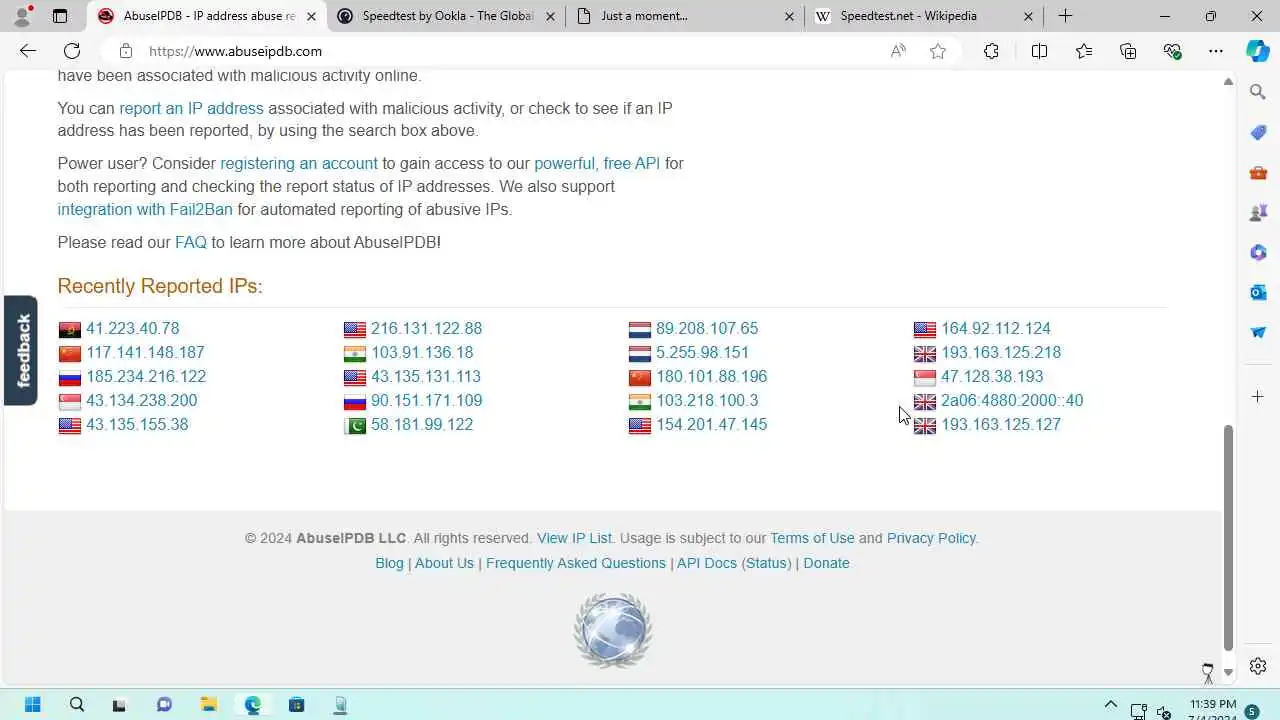Switch to the Just a moment tab
Image resolution: width=1280 pixels, height=720 pixels.
(x=686, y=16)
